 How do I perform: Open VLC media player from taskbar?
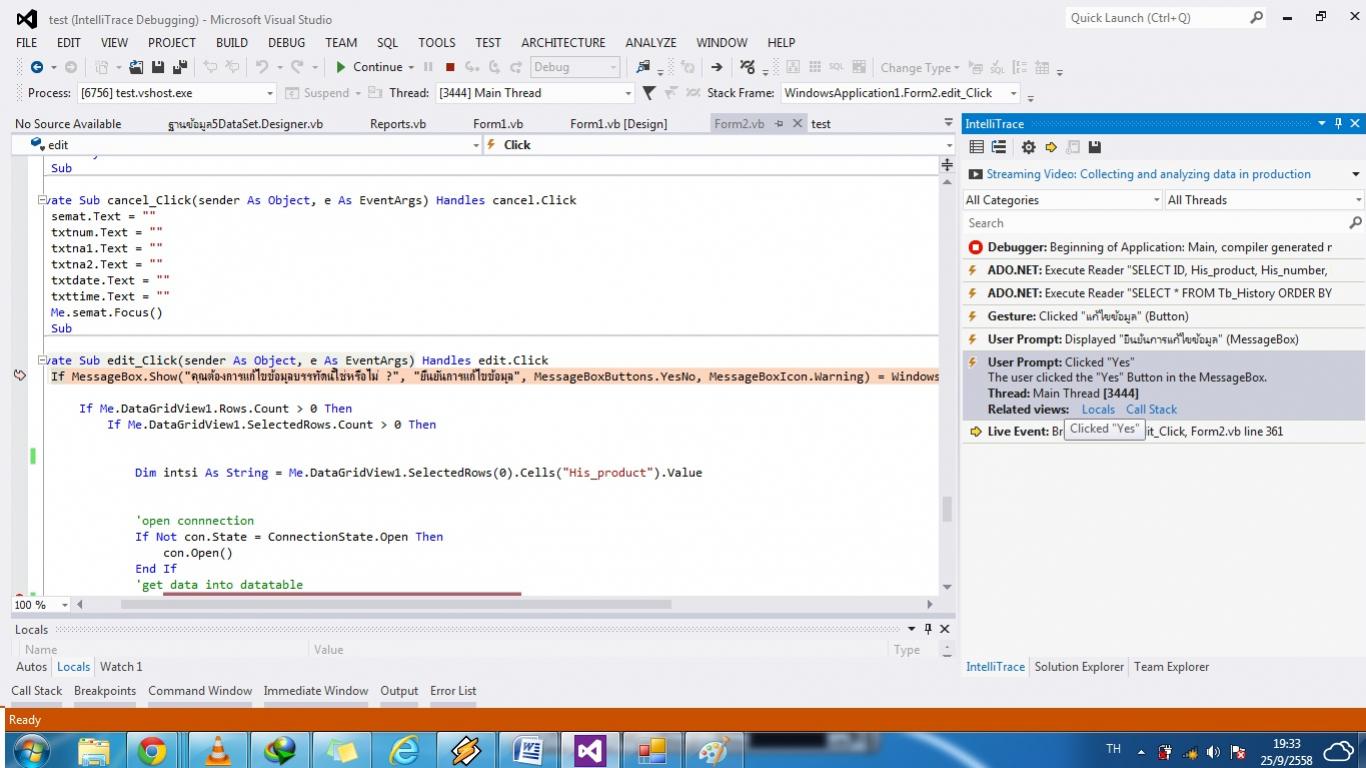point(217,749)
